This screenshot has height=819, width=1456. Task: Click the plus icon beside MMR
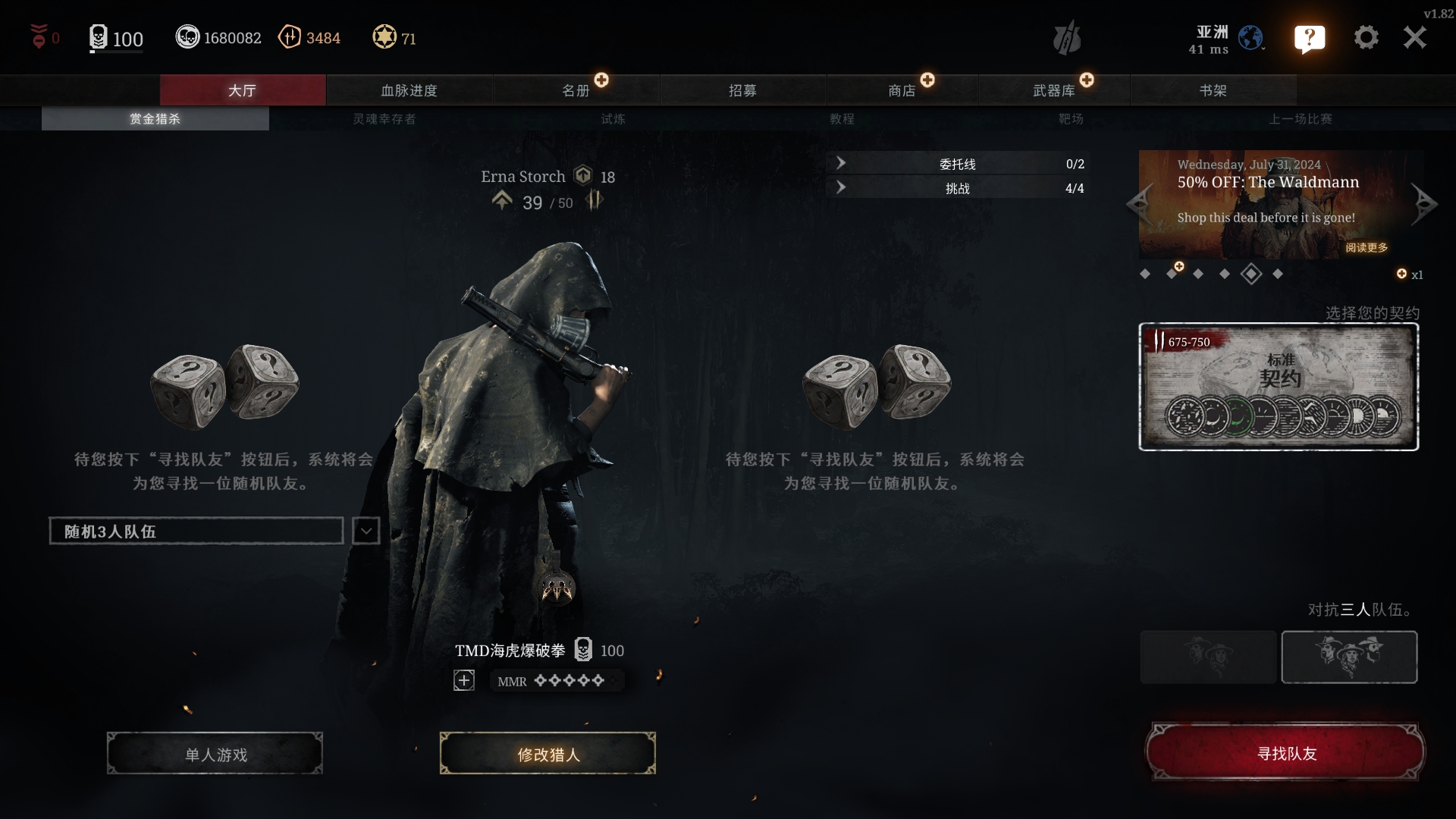[x=464, y=680]
